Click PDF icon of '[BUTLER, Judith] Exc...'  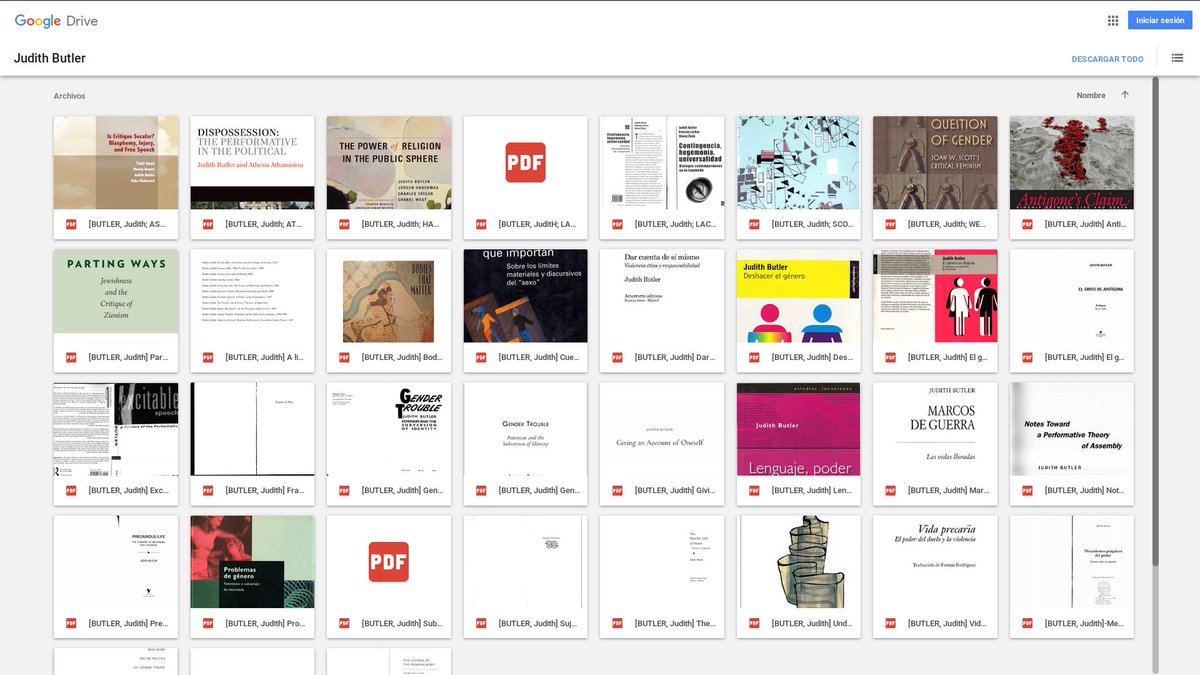(x=71, y=490)
